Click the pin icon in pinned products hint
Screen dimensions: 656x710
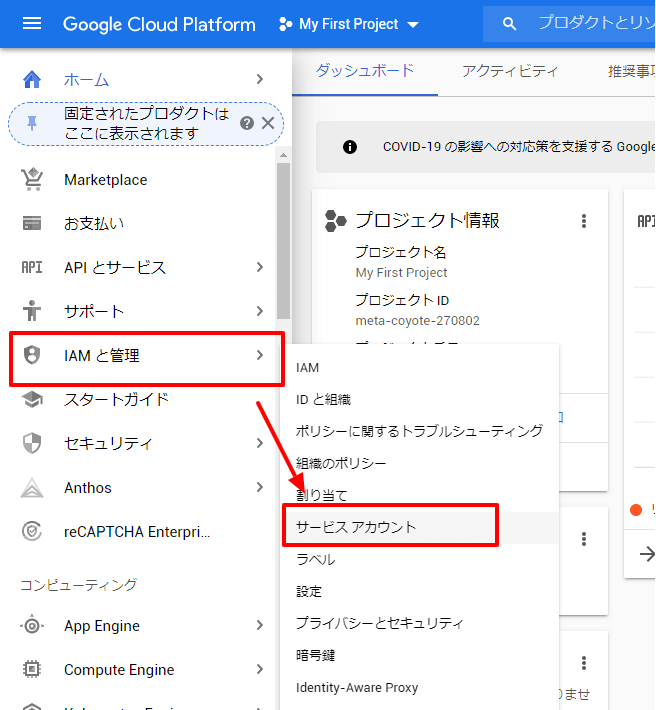click(x=32, y=123)
